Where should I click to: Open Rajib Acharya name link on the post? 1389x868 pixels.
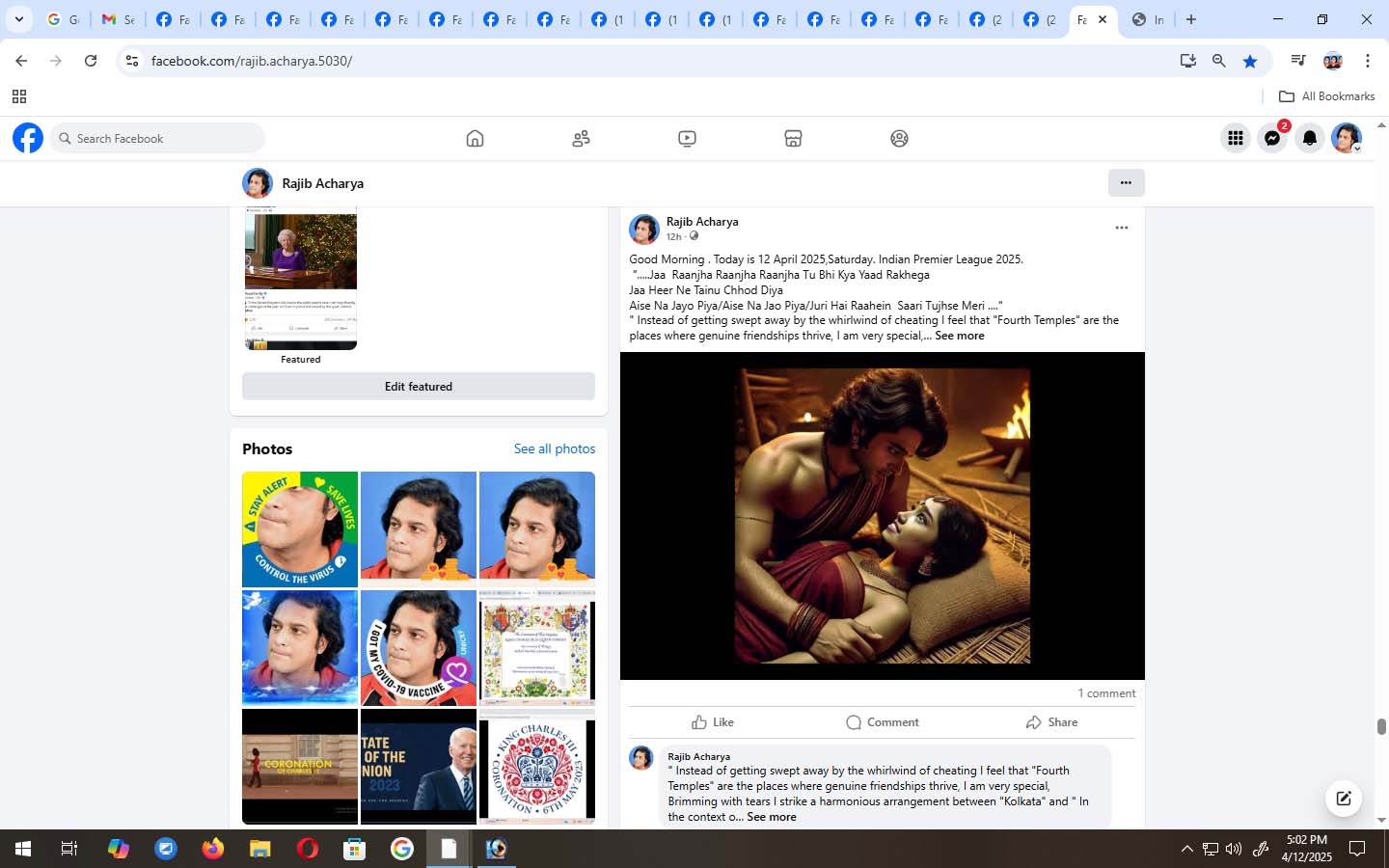point(702,222)
